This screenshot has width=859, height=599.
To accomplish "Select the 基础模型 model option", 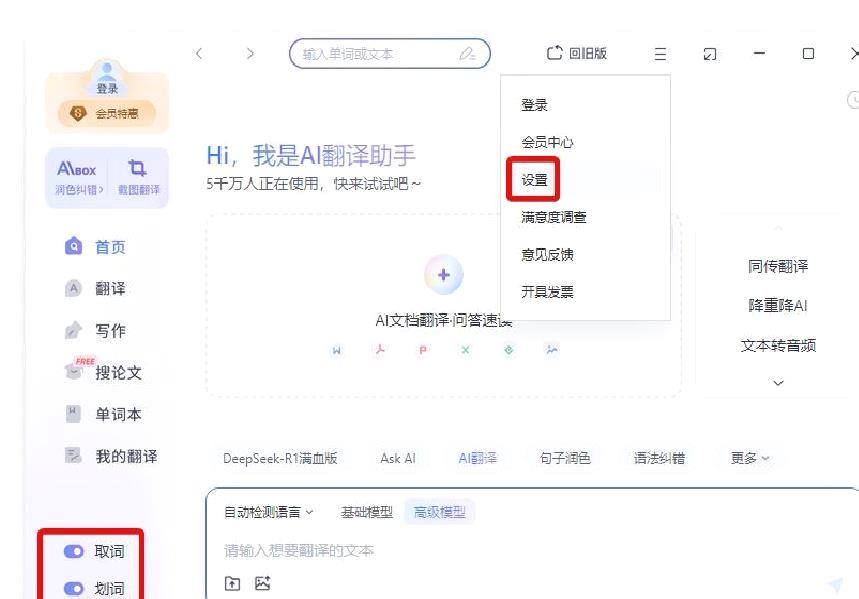I will point(366,512).
